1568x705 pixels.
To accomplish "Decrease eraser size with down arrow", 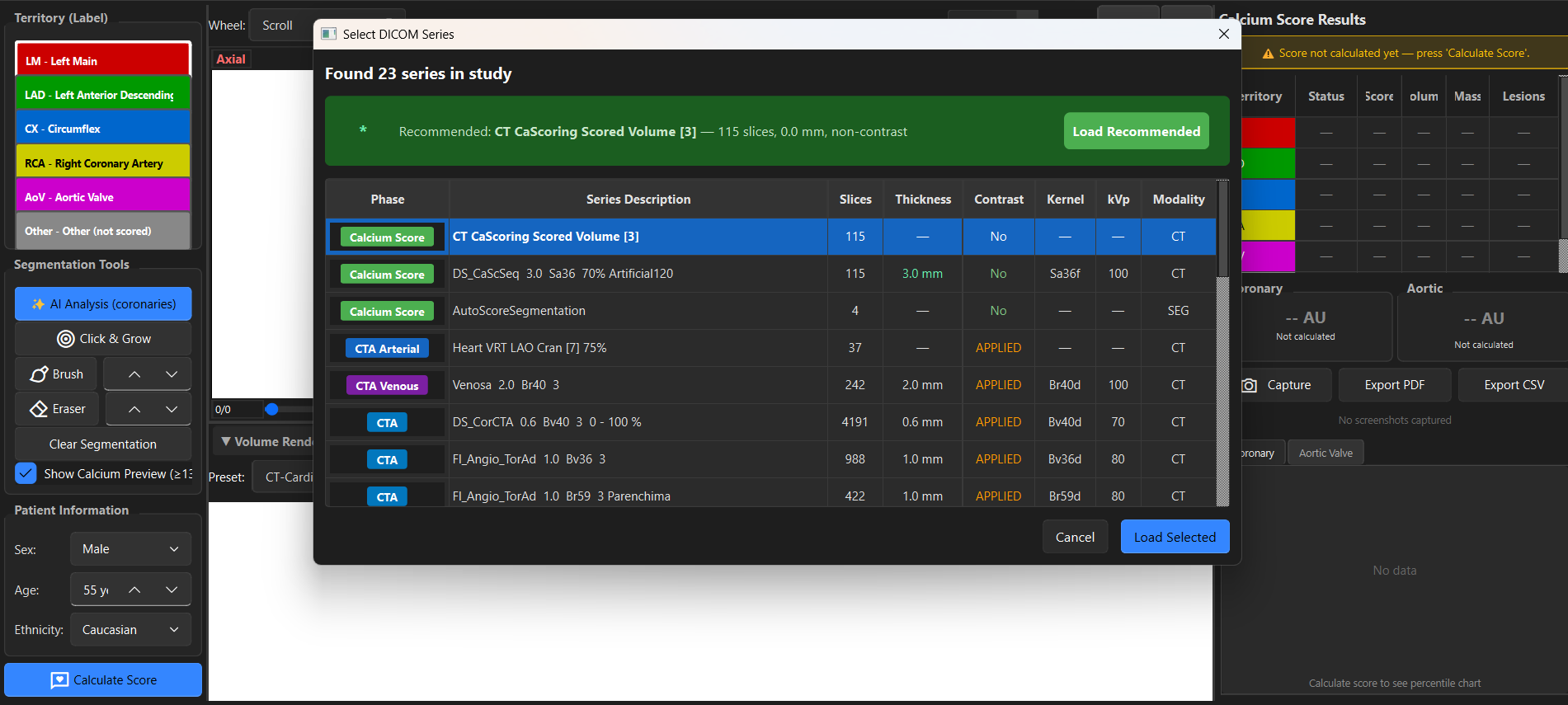I will tap(172, 409).
